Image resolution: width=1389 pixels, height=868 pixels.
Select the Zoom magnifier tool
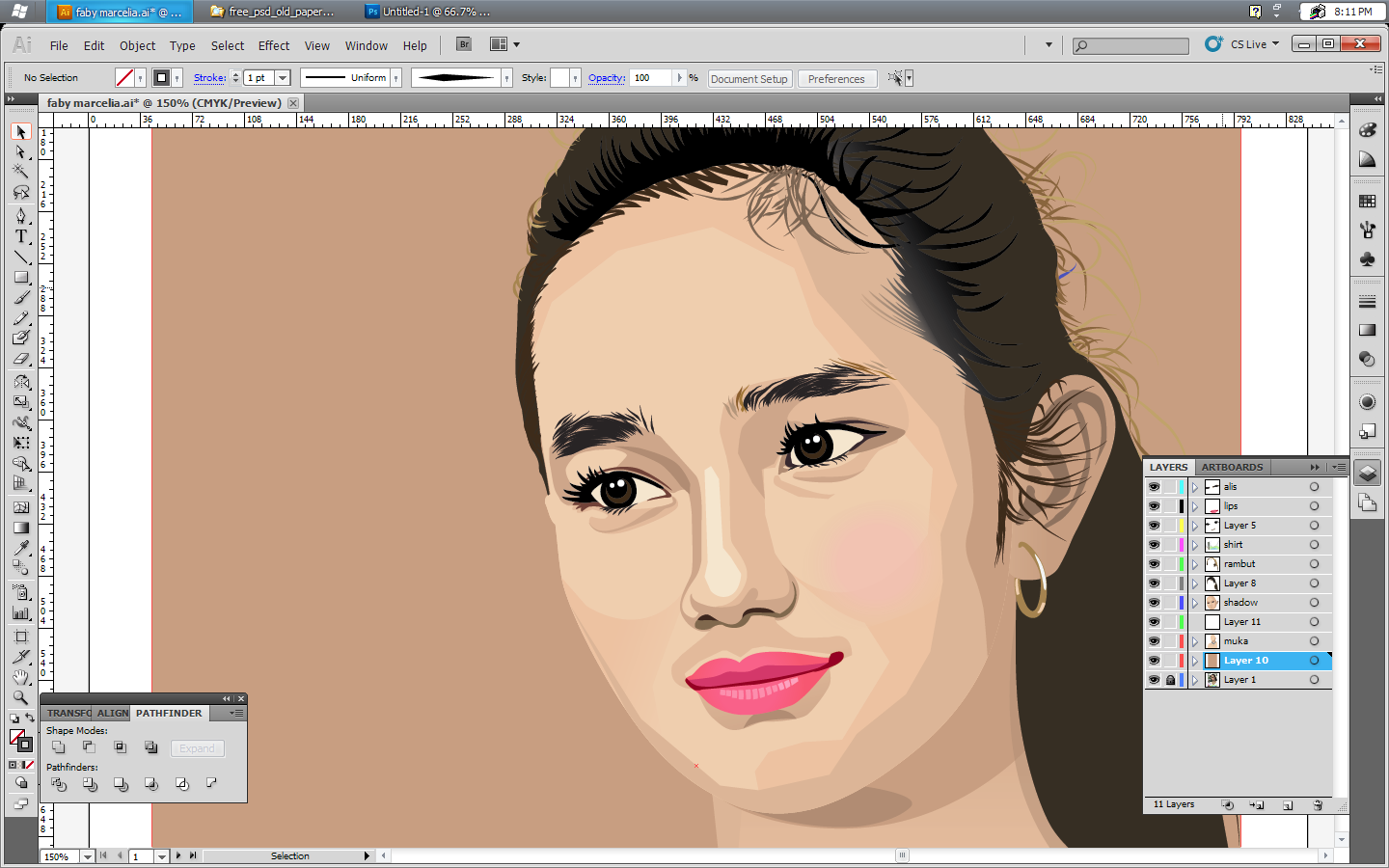click(x=21, y=697)
